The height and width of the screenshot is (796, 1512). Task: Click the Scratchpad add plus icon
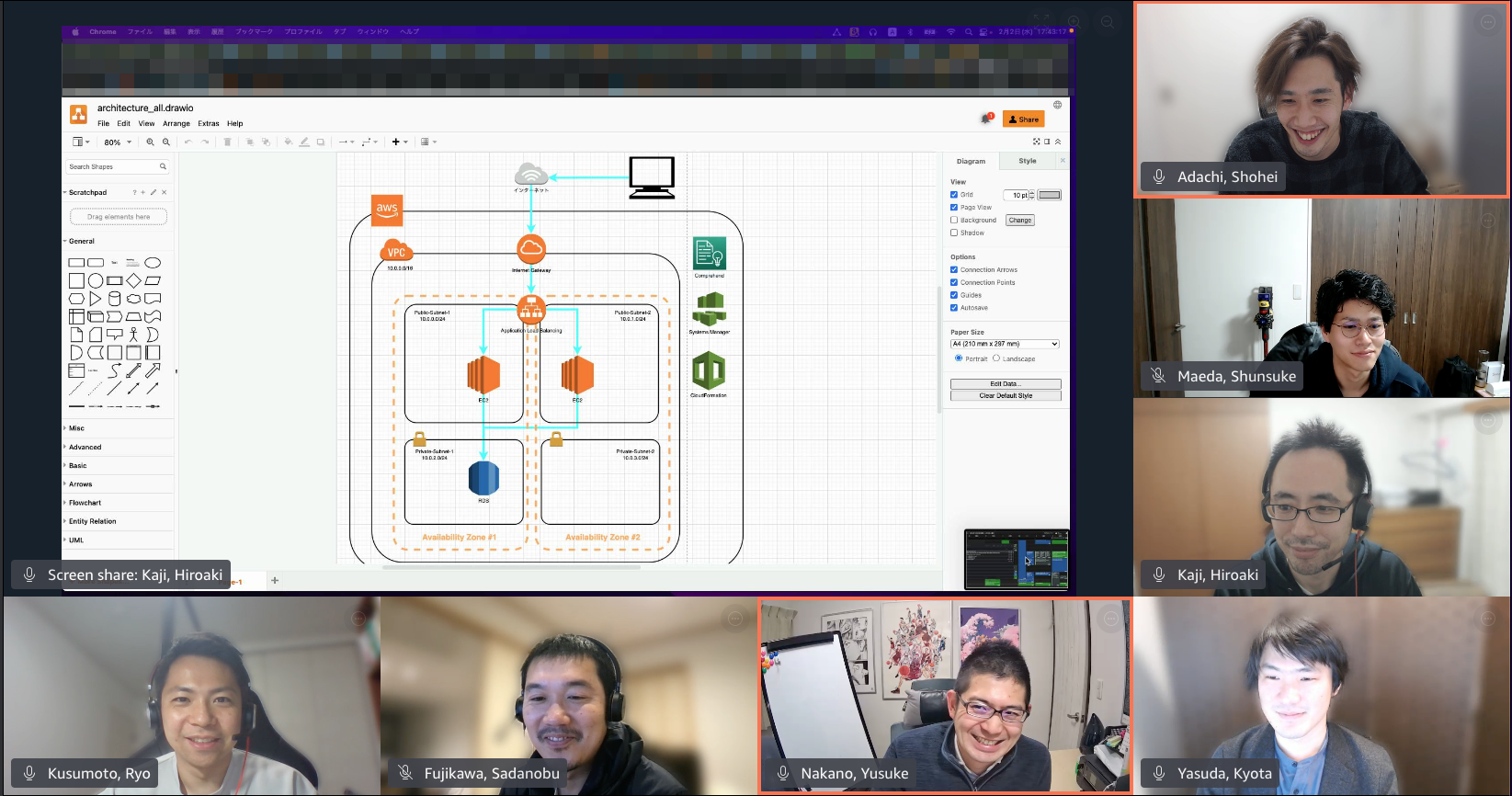[x=143, y=192]
